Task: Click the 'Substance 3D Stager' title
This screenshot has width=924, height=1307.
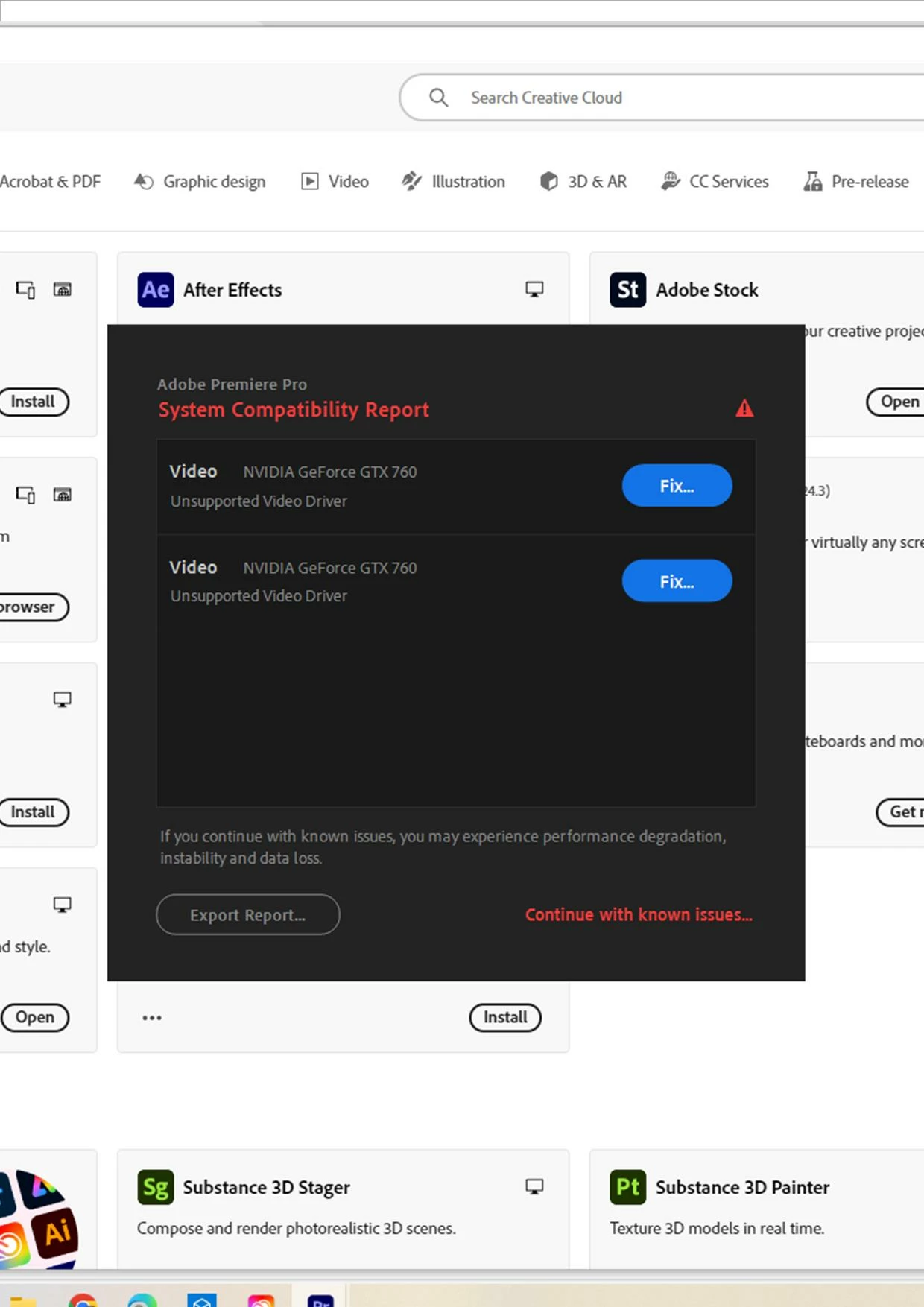Action: (266, 1187)
